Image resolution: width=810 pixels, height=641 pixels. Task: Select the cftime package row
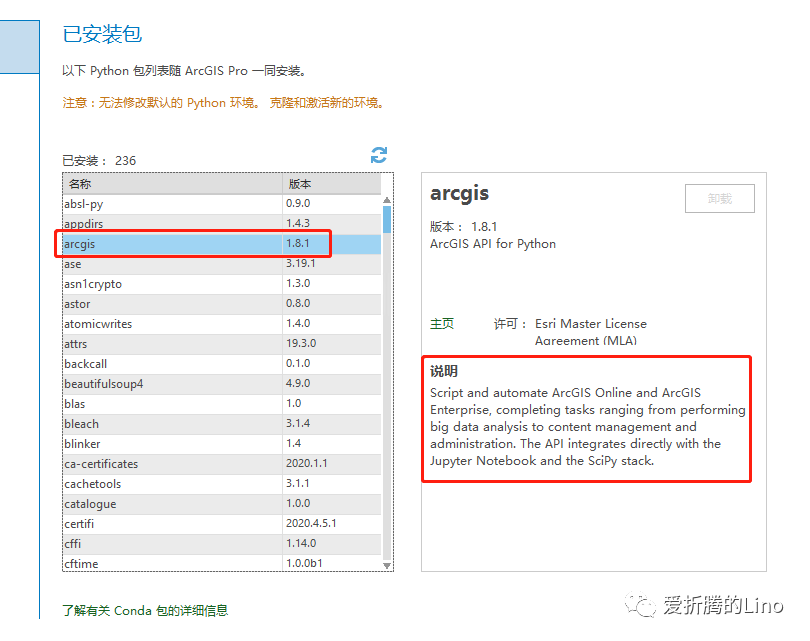tap(222, 563)
